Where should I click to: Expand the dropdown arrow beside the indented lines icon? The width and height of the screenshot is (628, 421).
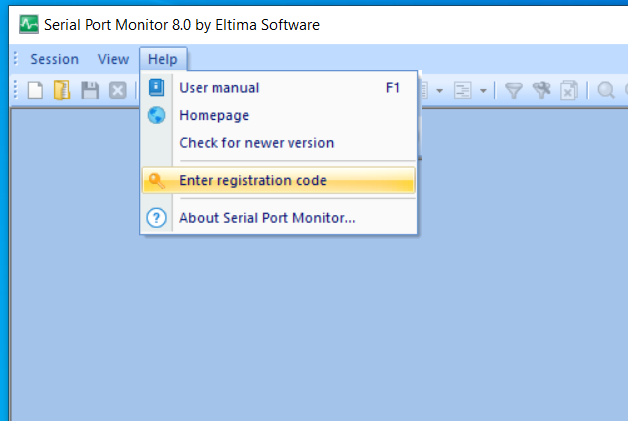[483, 91]
